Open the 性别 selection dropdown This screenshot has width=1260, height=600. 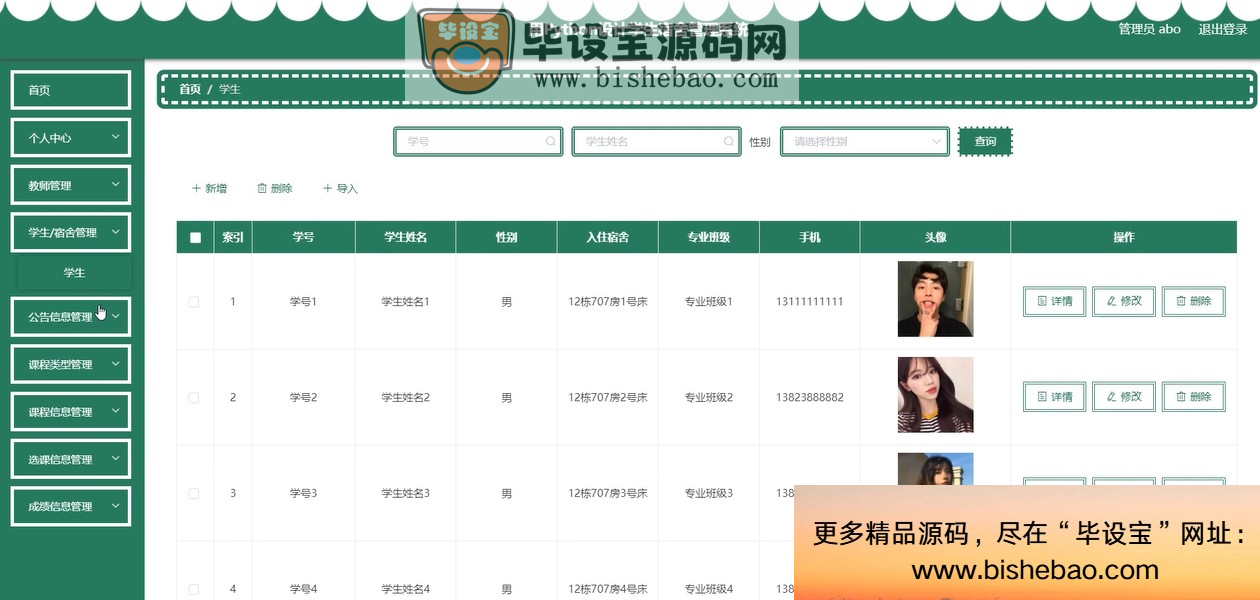coord(865,142)
